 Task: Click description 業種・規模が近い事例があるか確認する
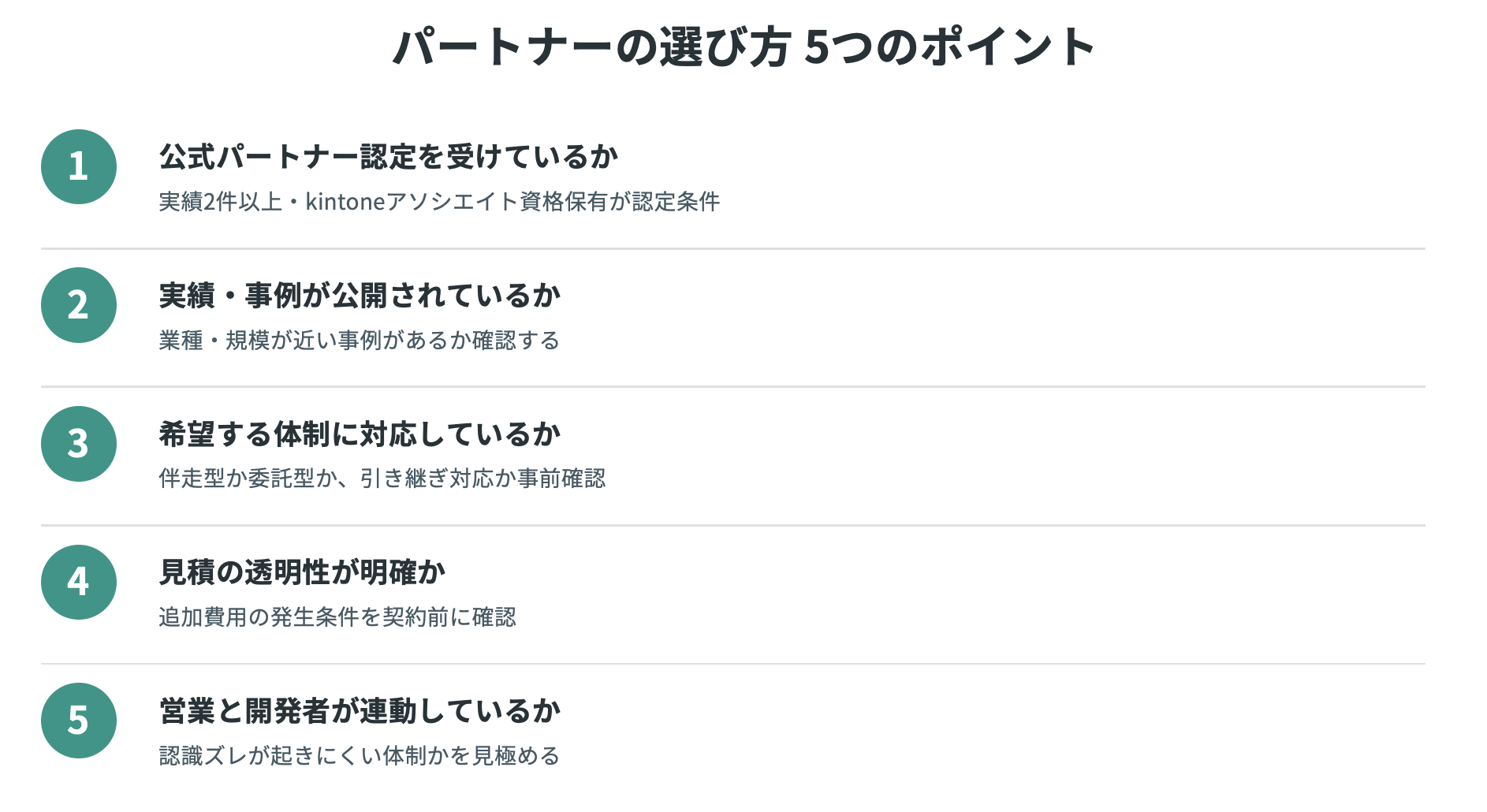click(x=360, y=341)
